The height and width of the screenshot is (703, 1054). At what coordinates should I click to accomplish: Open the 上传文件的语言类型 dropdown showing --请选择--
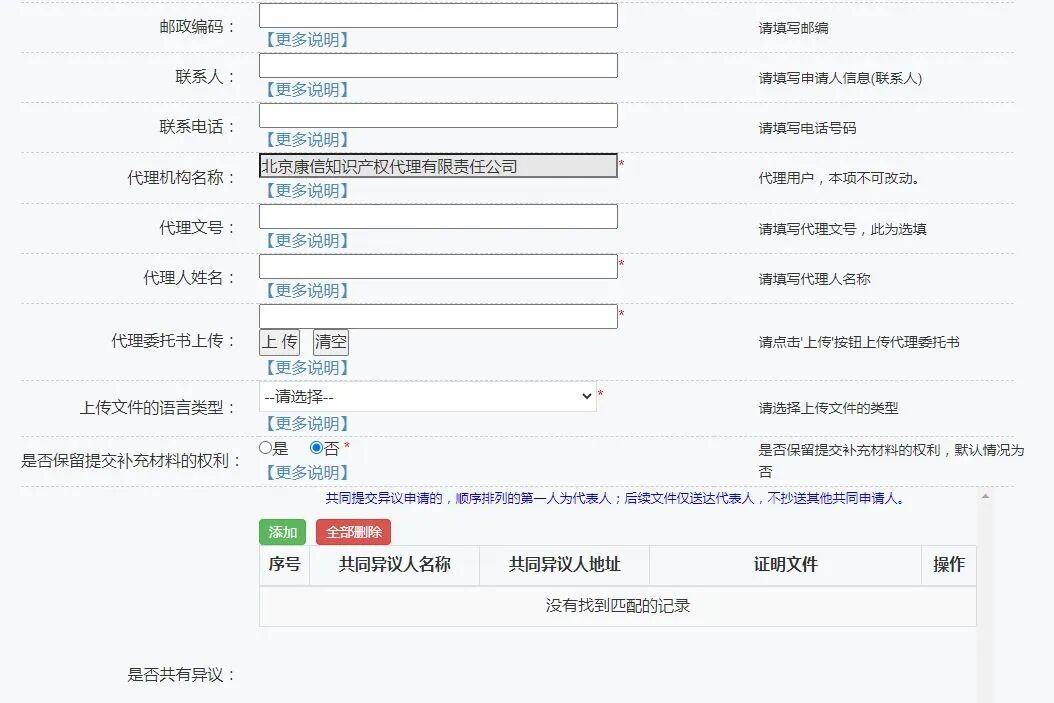pos(428,397)
